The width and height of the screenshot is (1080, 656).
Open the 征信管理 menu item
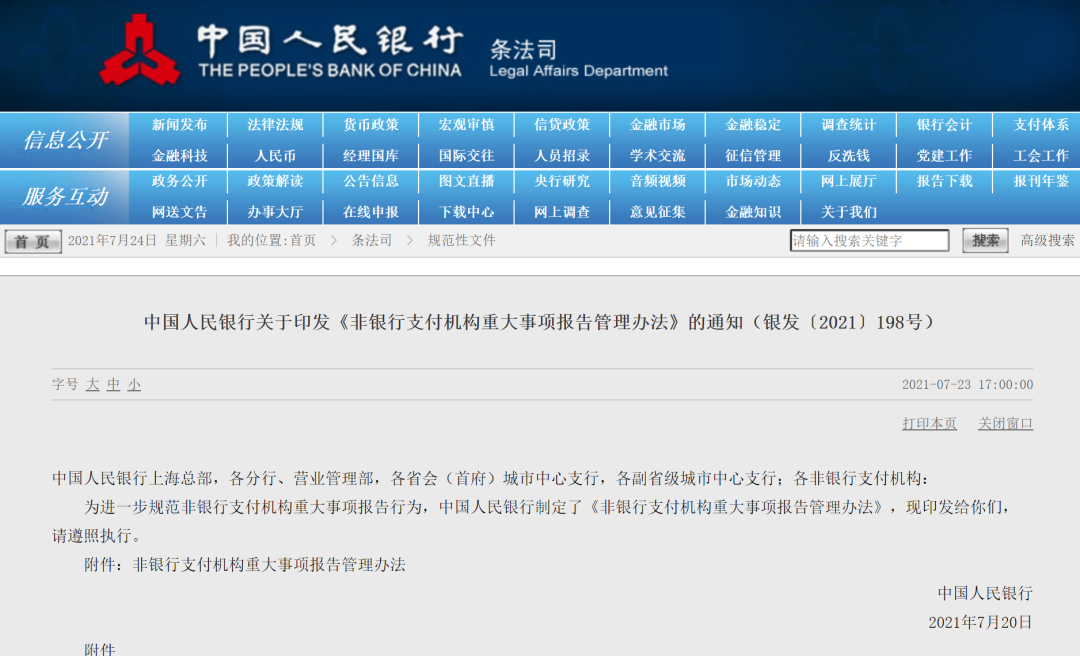click(x=753, y=156)
